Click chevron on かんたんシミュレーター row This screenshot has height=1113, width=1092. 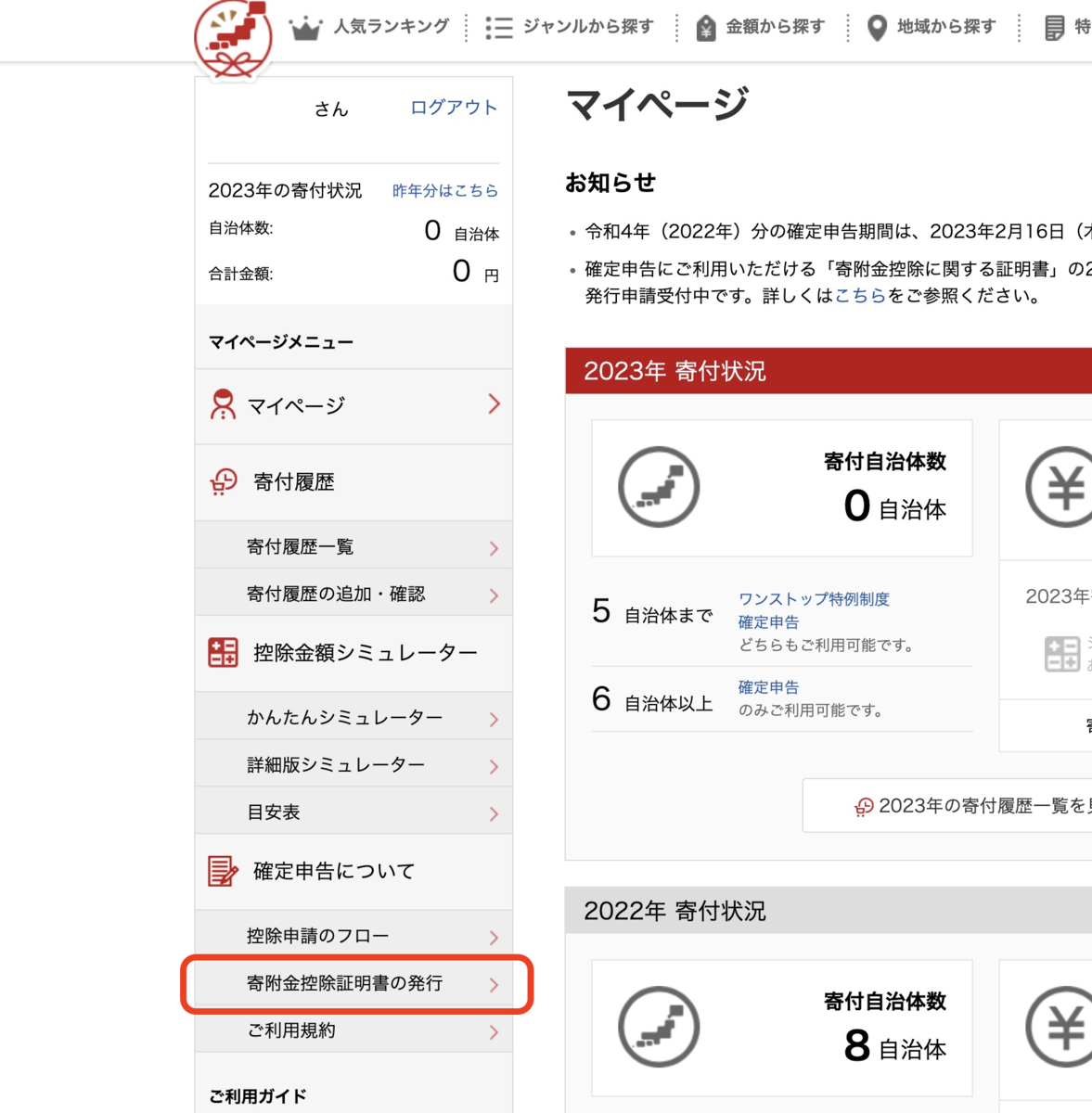pos(494,720)
